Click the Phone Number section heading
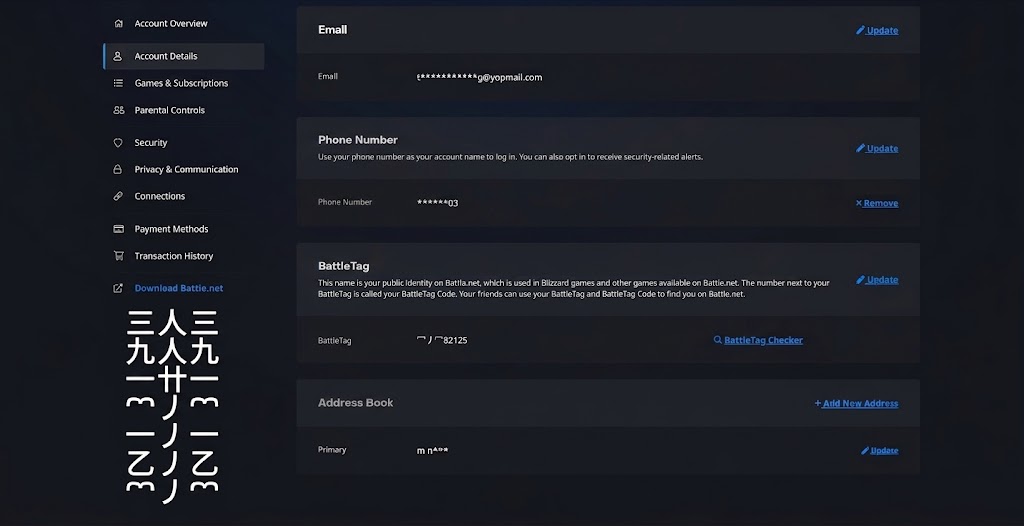Image resolution: width=1024 pixels, height=526 pixels. pyautogui.click(x=358, y=140)
